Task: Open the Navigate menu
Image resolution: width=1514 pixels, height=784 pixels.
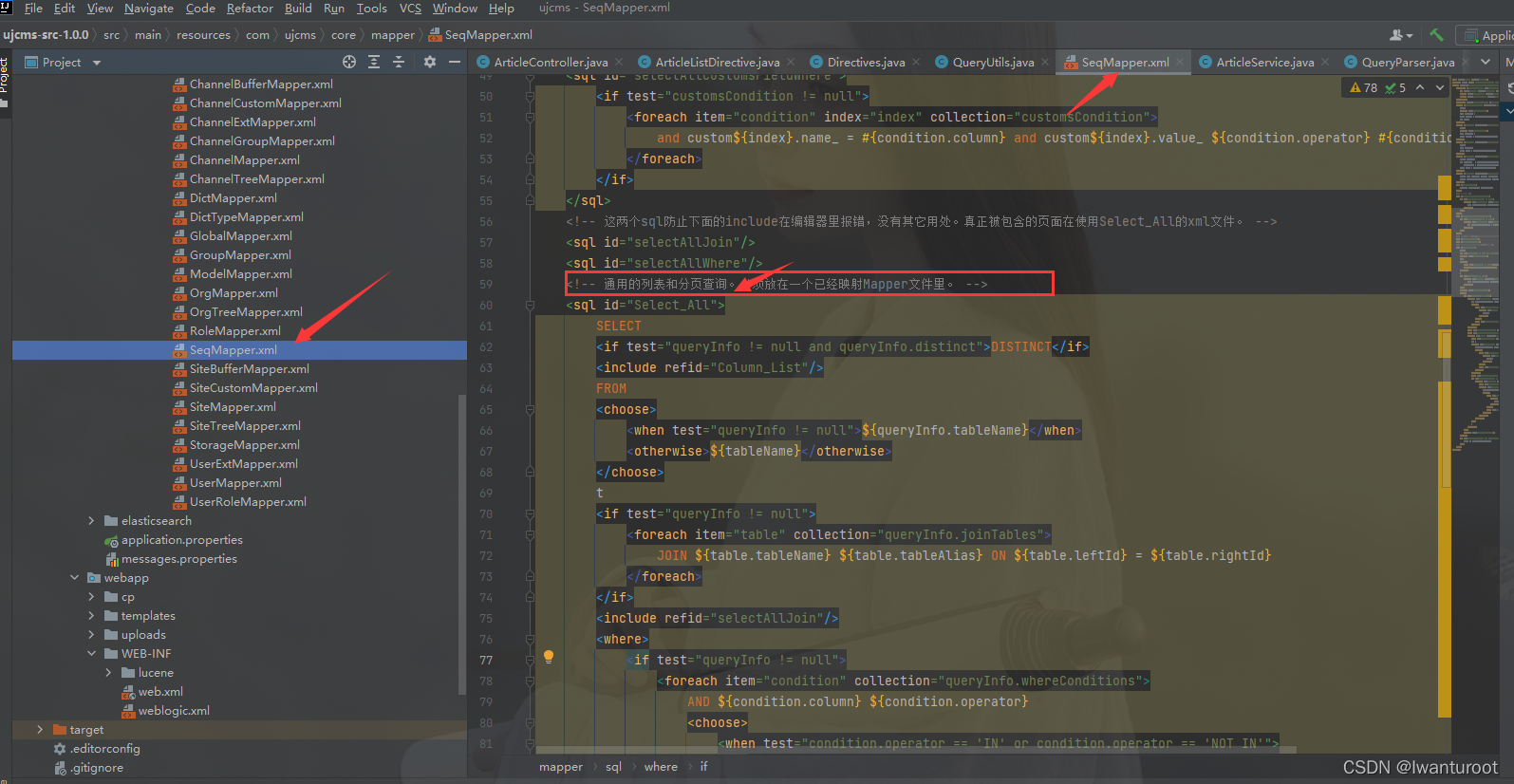Action: (x=149, y=9)
